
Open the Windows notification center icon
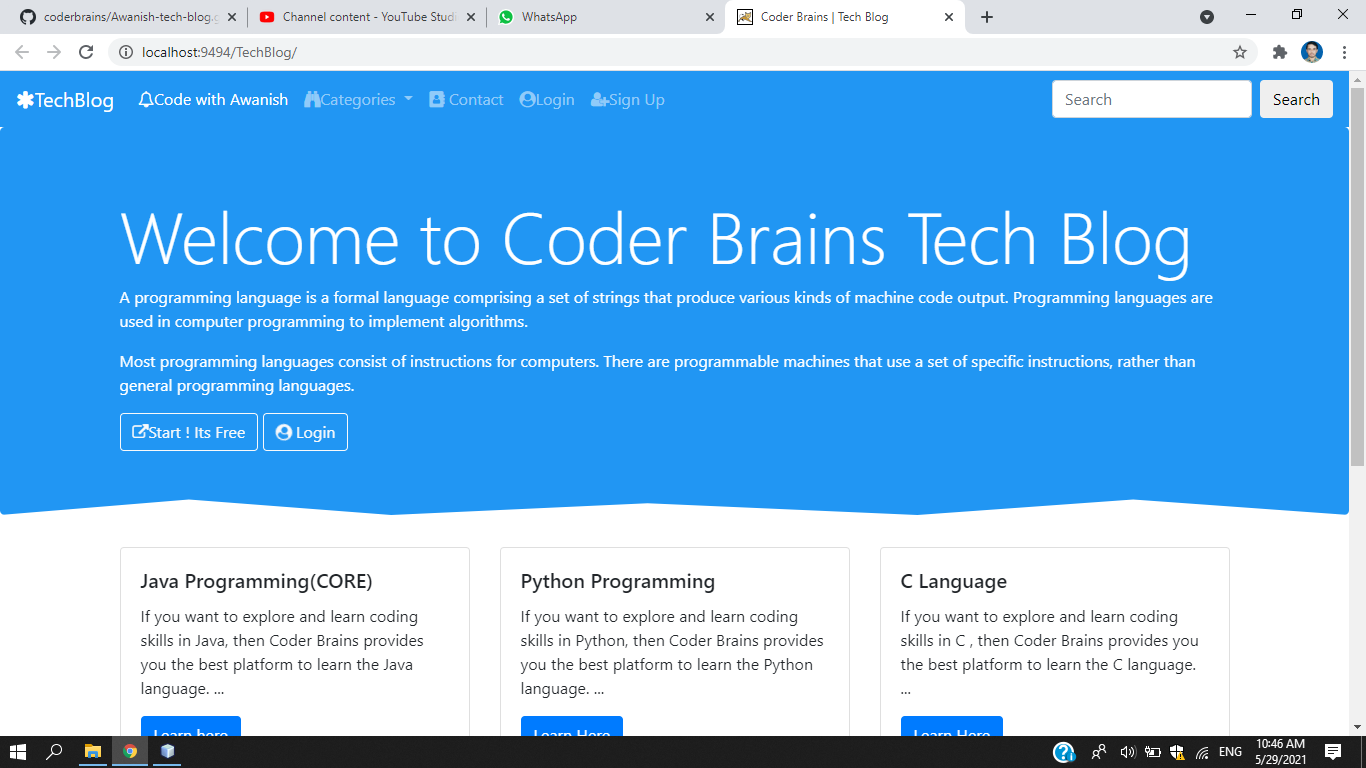[1333, 751]
